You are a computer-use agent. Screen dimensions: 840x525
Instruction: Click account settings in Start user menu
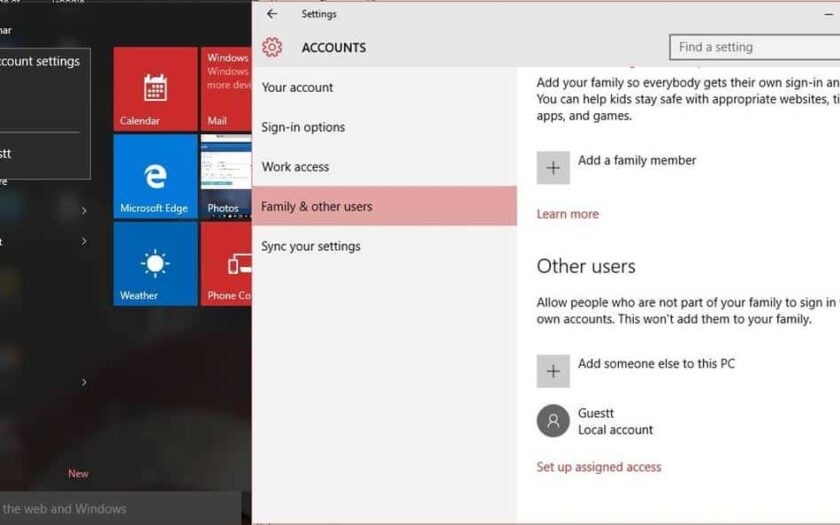[x=40, y=62]
